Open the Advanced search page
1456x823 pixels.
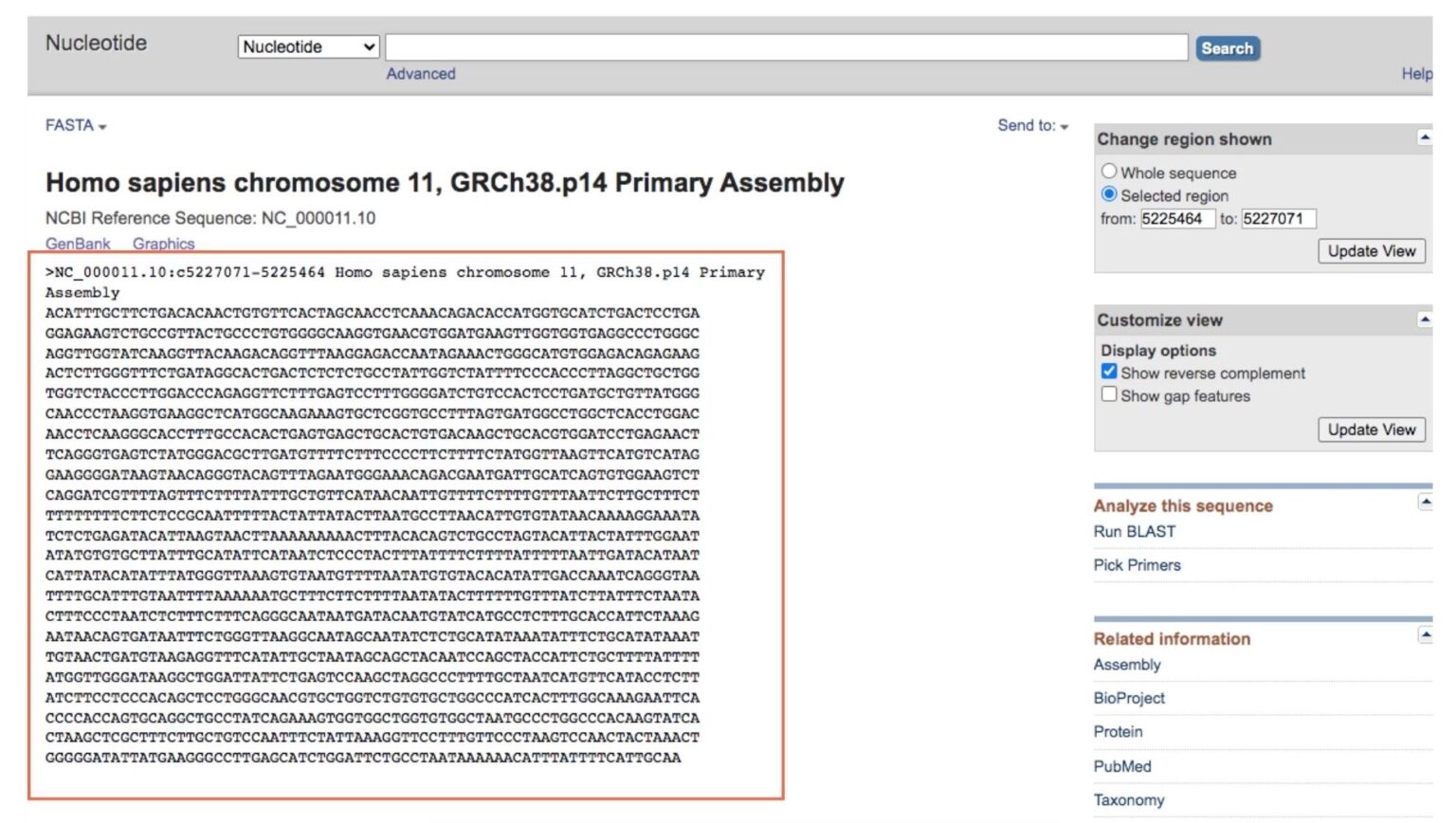click(x=421, y=73)
